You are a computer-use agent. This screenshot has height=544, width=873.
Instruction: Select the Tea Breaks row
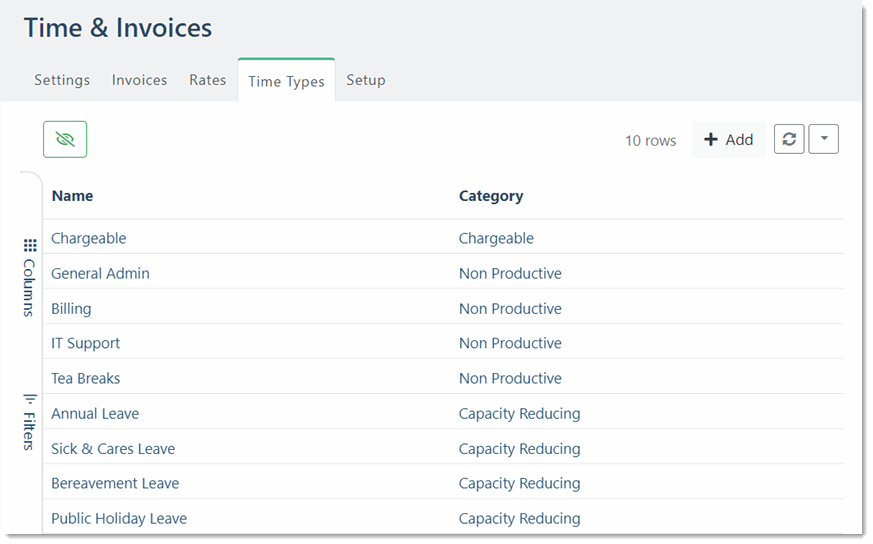(86, 378)
